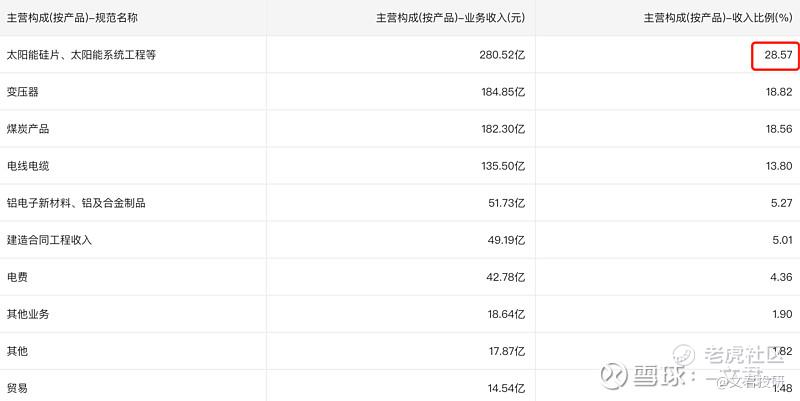Click the 18.56 ratio cell
The width and height of the screenshot is (800, 401).
779,129
